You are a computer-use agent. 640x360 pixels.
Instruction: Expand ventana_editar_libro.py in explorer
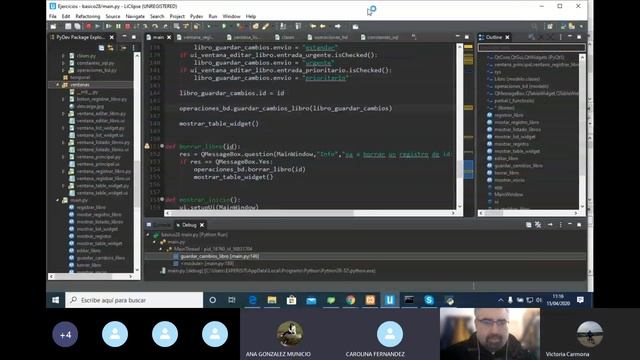[x=63, y=114]
